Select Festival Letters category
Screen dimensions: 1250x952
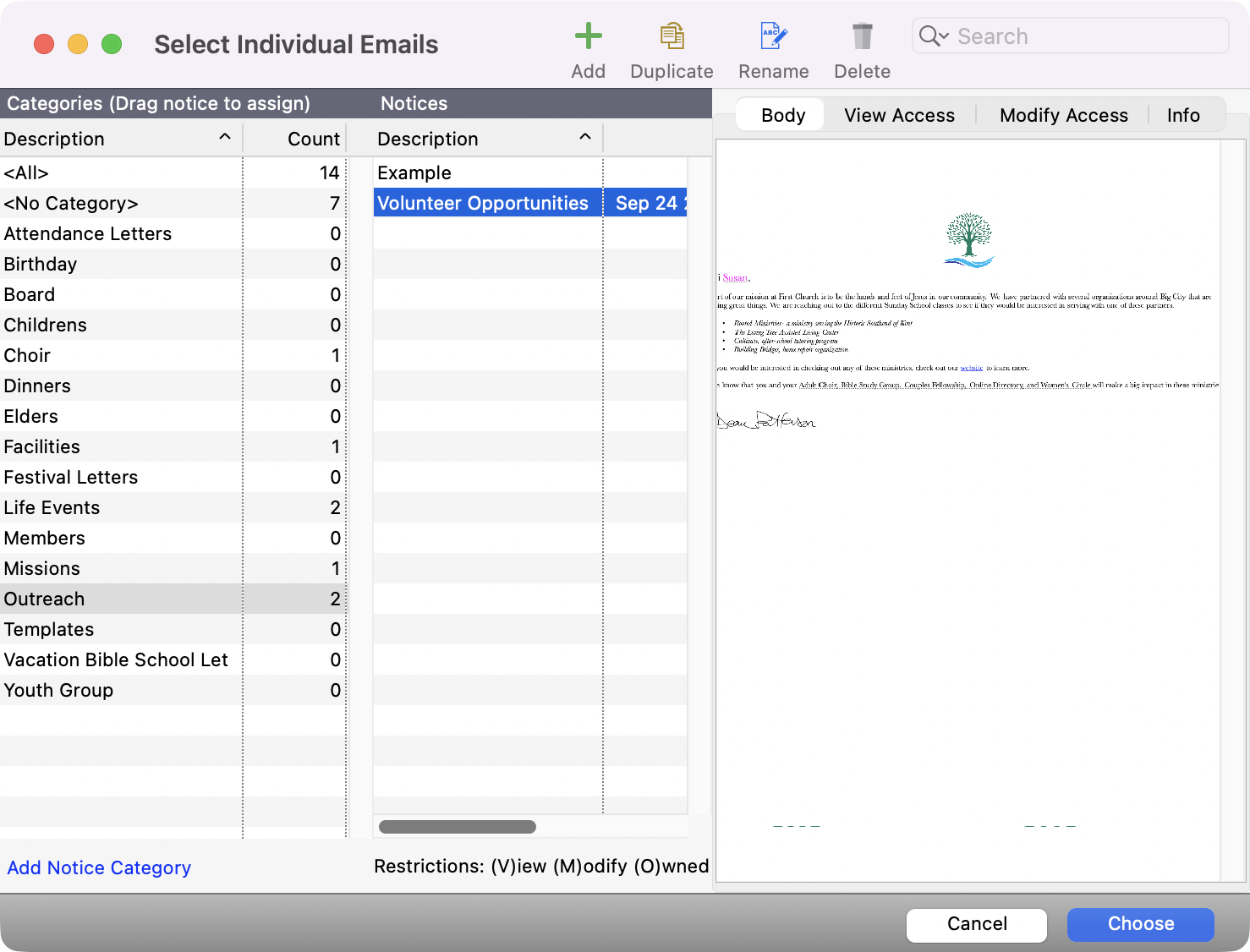click(x=173, y=477)
